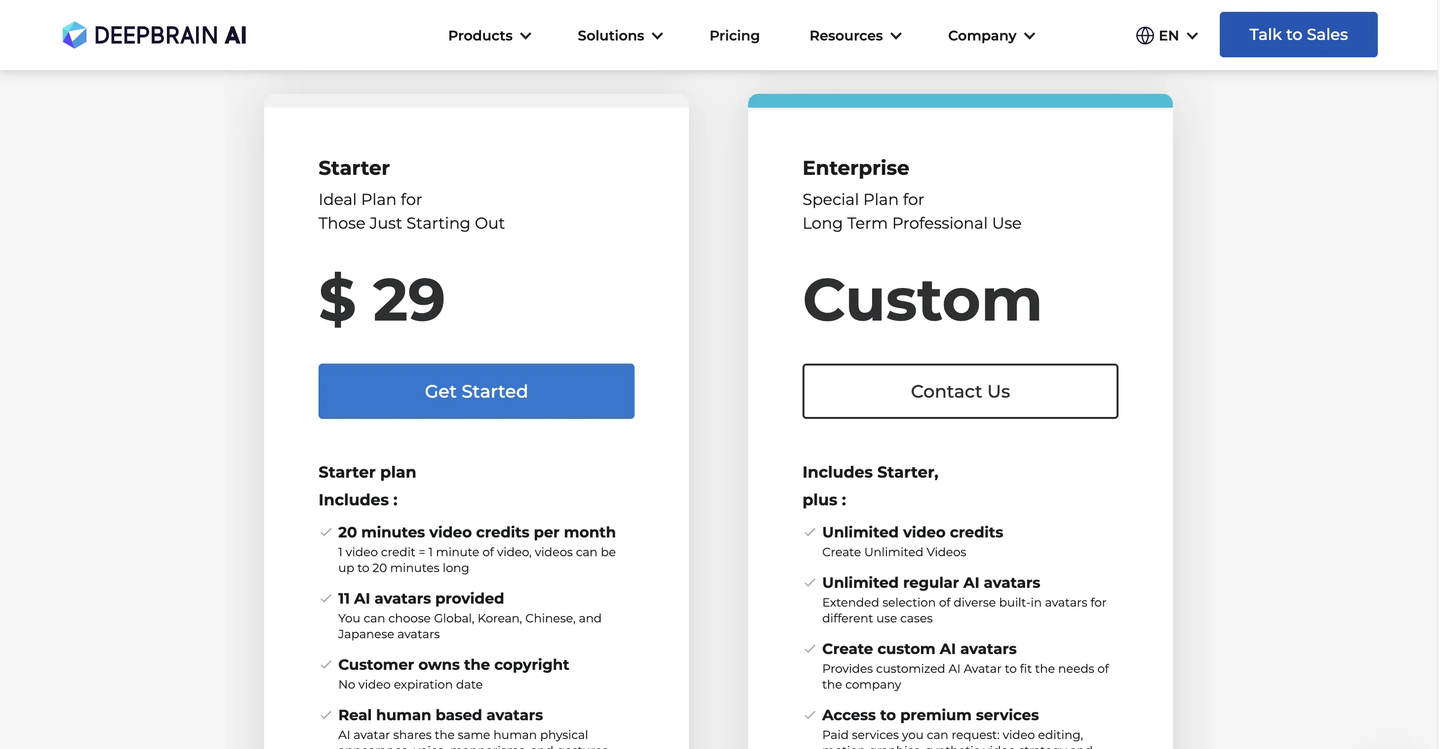Screen dimensions: 1440x749
Task: Click checkmark beside Create custom AI avatars
Action: (x=810, y=648)
